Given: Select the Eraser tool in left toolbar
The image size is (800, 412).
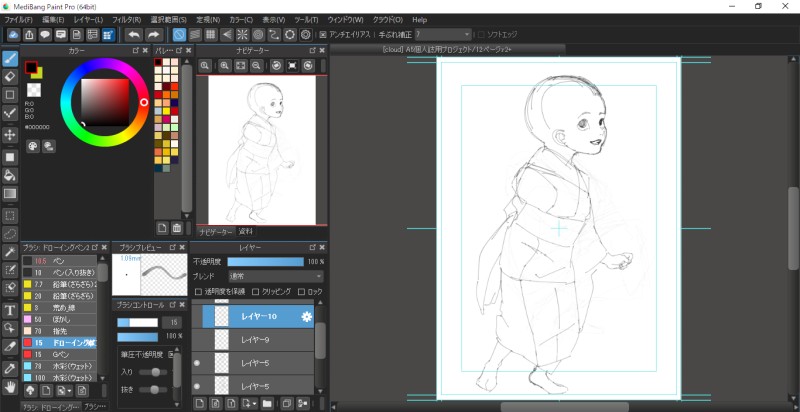Looking at the screenshot, I should (x=10, y=75).
